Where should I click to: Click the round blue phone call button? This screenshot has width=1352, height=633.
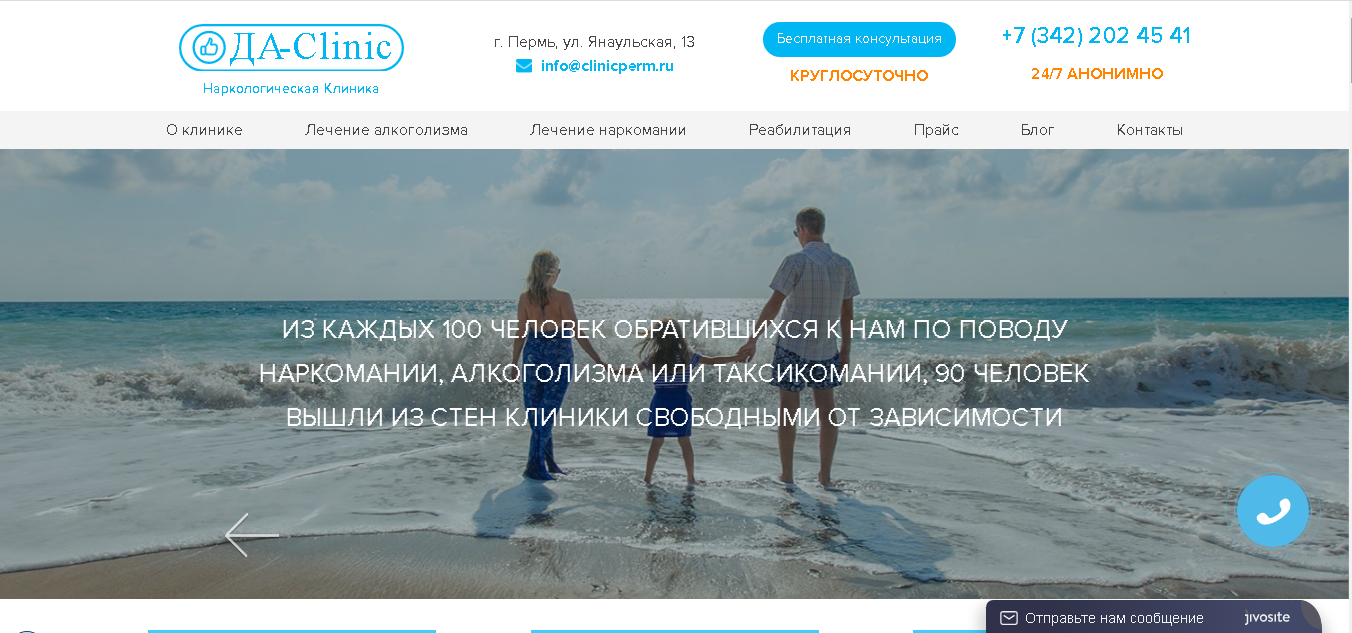[1273, 511]
